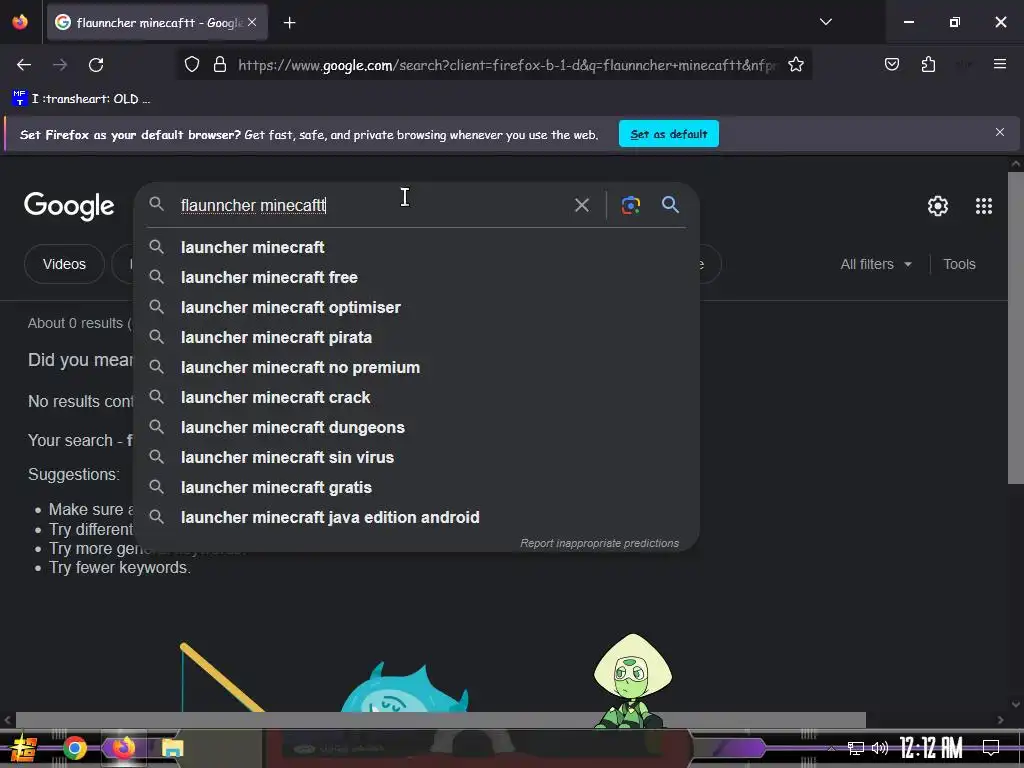Click the vertical page scrollbar thumb

tap(1015, 328)
